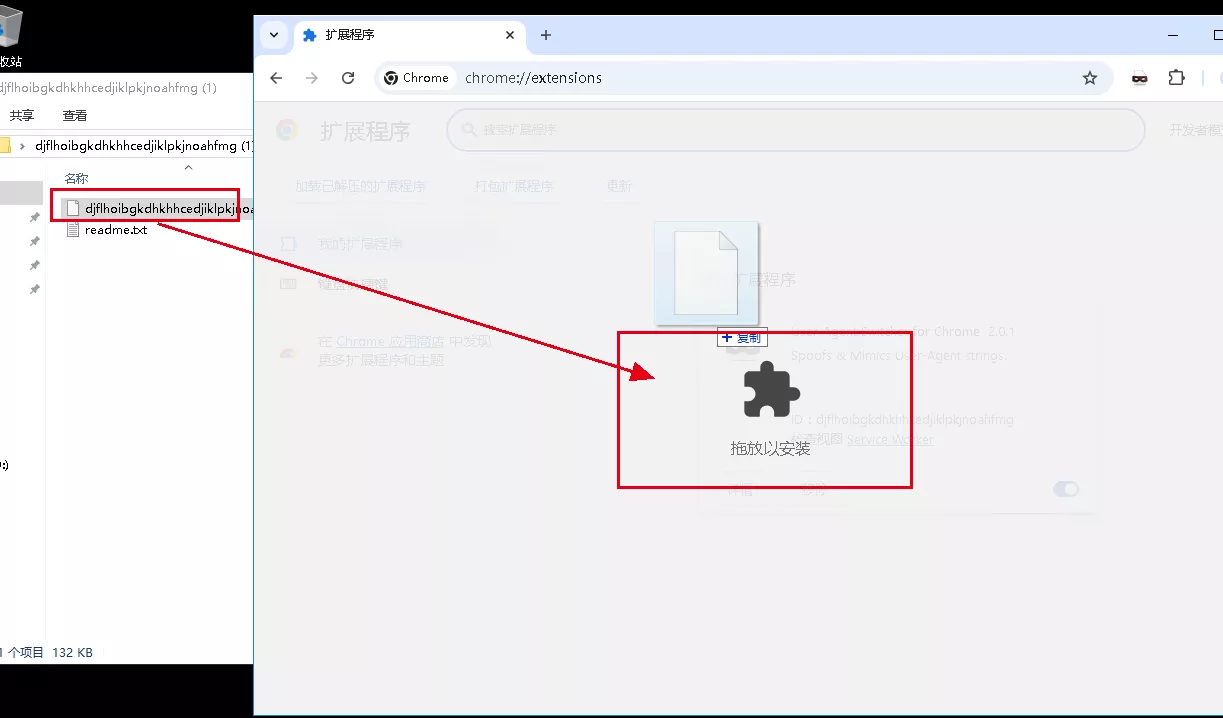Open the Chrome 应用商店 link
This screenshot has width=1223, height=718.
(x=390, y=342)
